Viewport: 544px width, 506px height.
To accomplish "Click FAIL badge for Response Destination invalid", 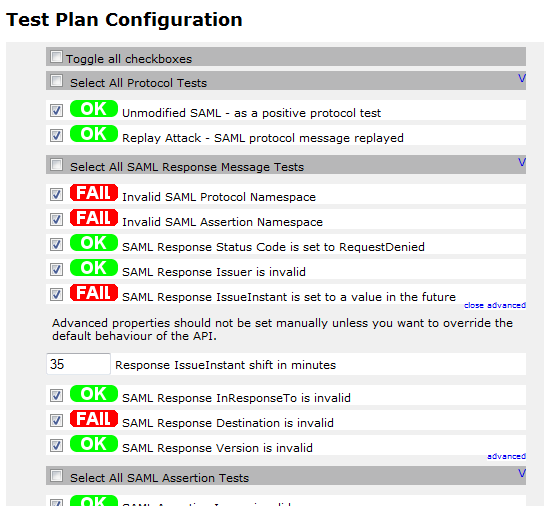I will tap(94, 419).
